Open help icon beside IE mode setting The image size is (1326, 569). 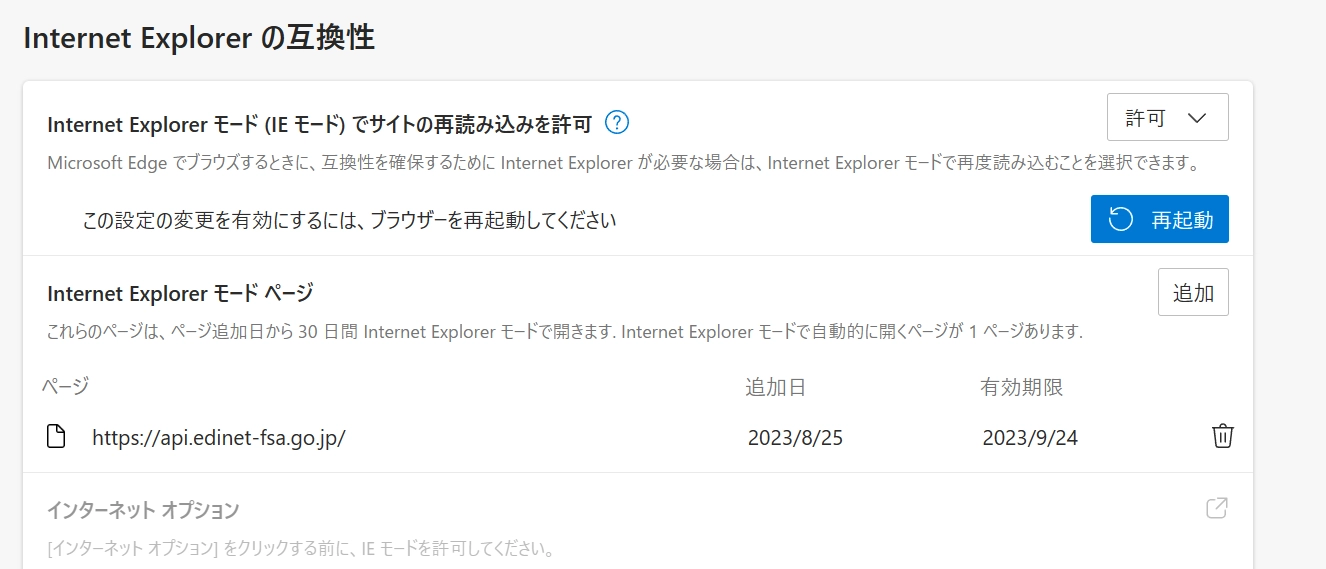(618, 123)
